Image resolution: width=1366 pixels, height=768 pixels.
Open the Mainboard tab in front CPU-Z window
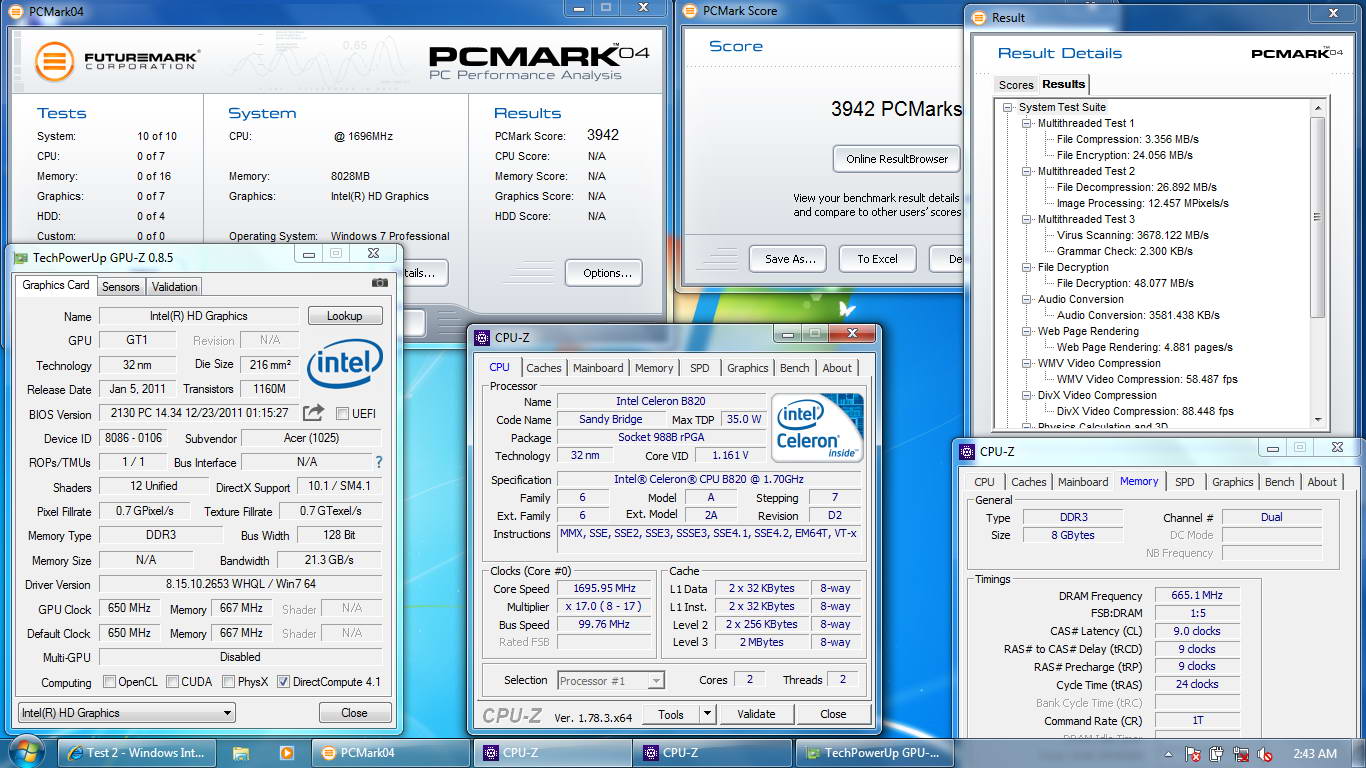tap(598, 368)
